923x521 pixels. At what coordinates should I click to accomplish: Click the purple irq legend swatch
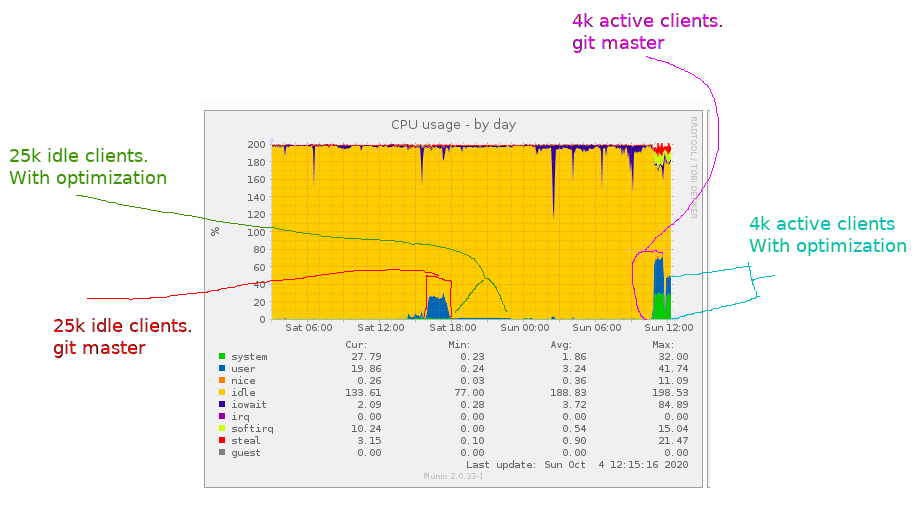pos(222,416)
